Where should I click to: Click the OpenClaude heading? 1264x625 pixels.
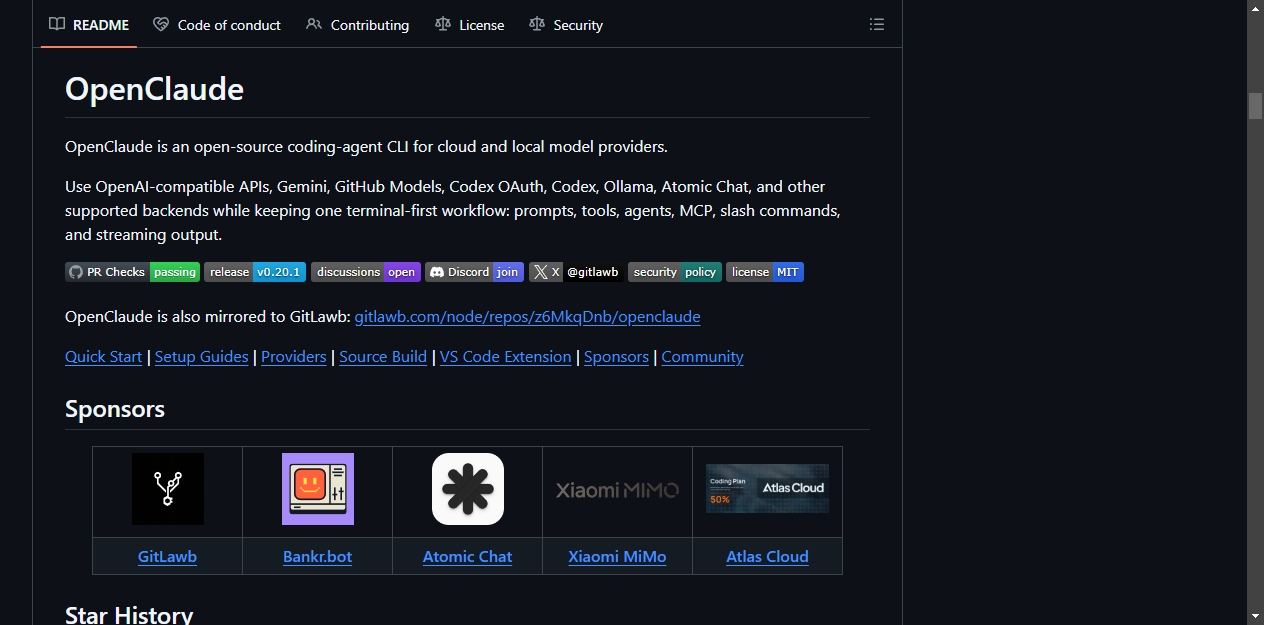coord(154,89)
